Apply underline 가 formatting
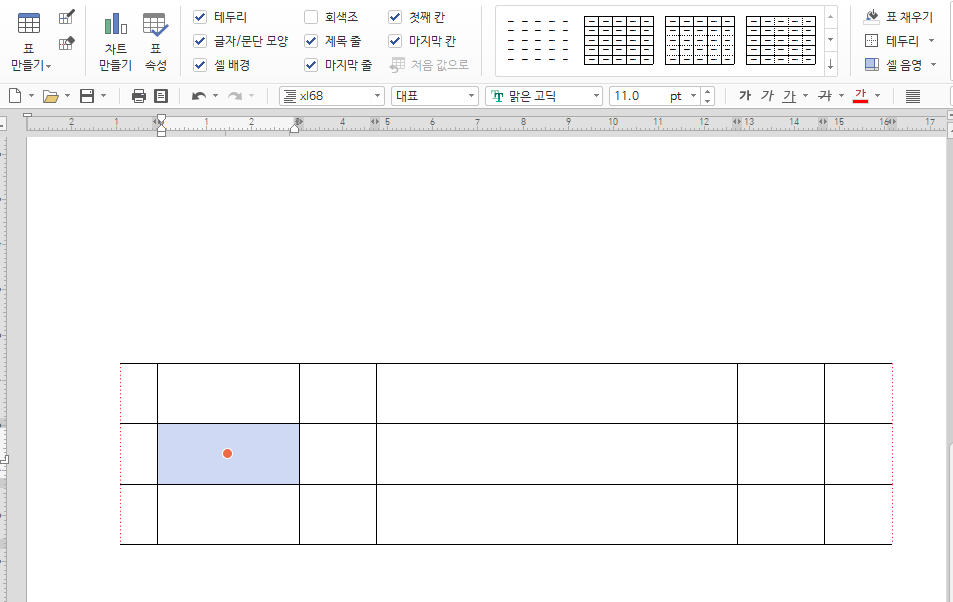 (x=790, y=95)
